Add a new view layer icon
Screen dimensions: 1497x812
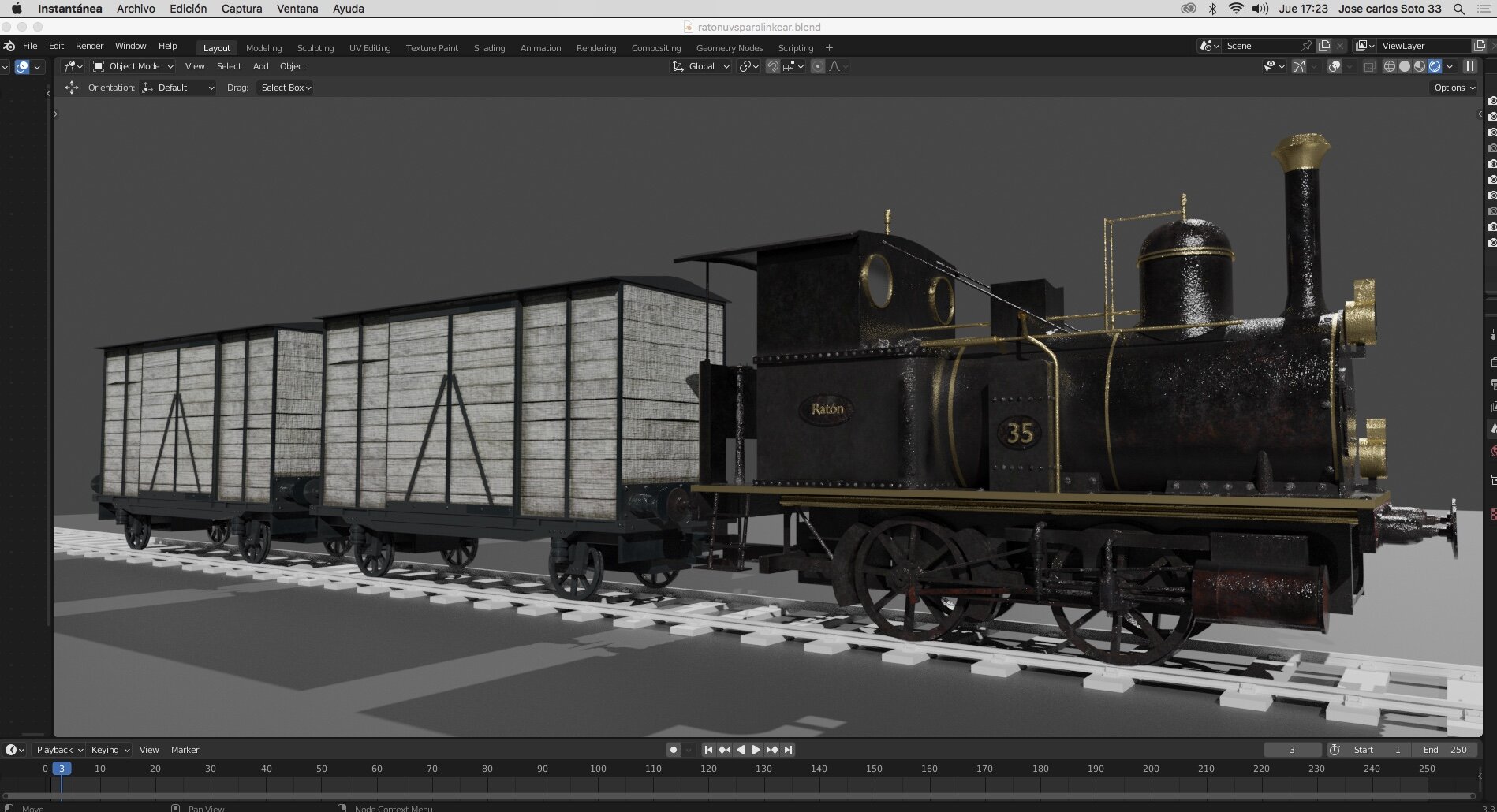1480,46
